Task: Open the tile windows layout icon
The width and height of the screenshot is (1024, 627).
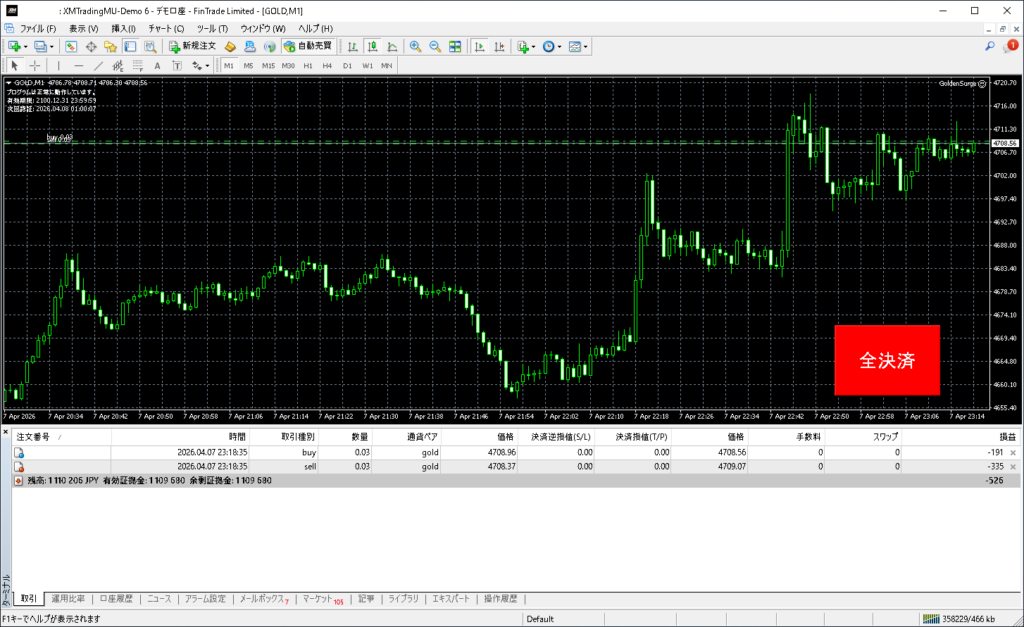Action: [x=455, y=46]
